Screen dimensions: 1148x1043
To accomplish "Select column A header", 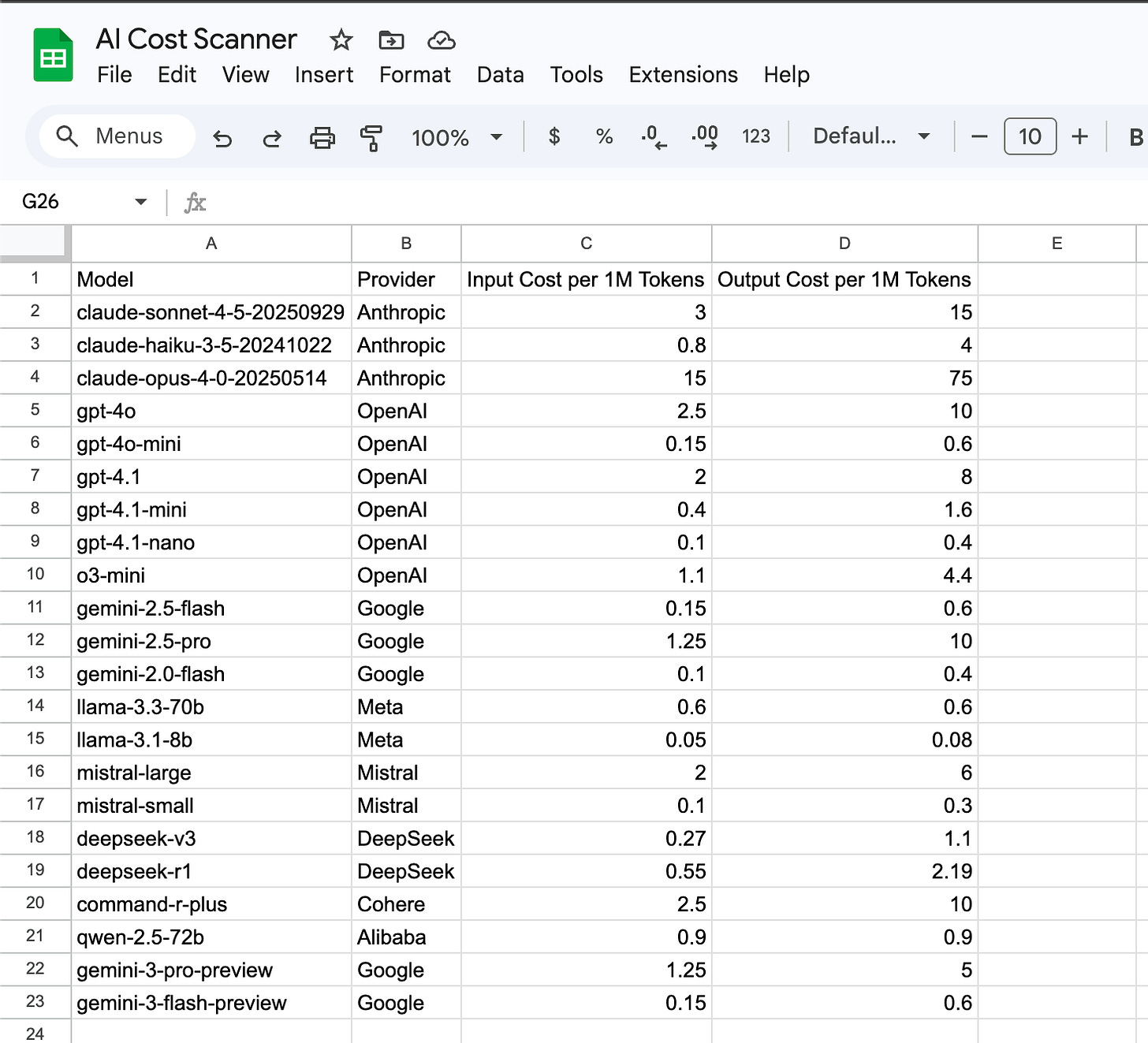I will pos(211,244).
